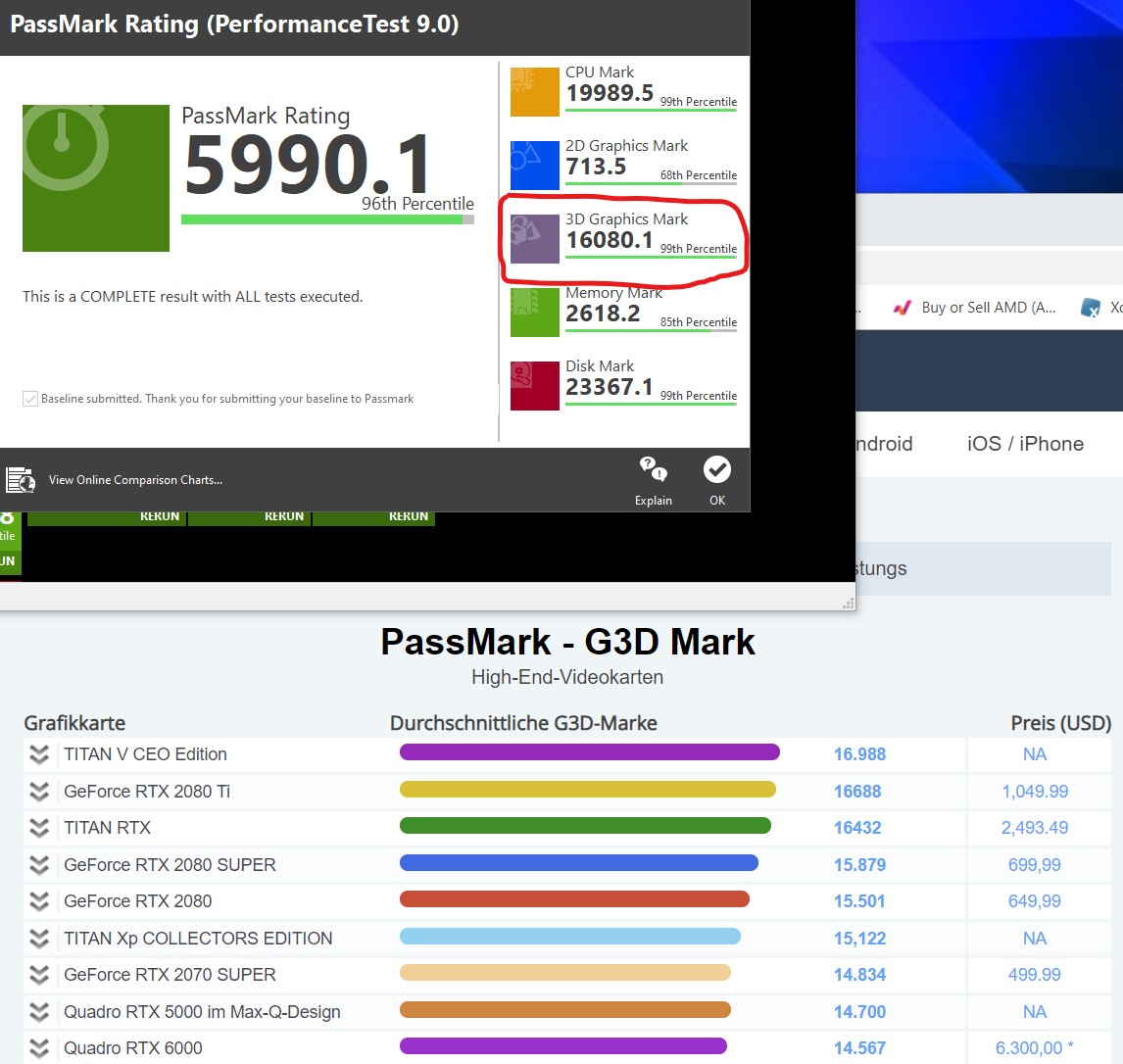
Task: Click the CPU Mark score 19989.5
Action: [x=610, y=93]
